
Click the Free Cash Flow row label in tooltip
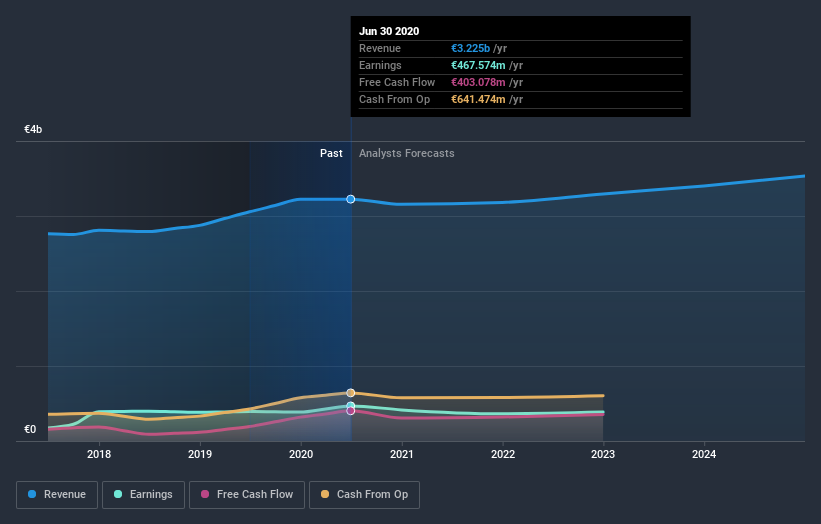click(x=397, y=82)
